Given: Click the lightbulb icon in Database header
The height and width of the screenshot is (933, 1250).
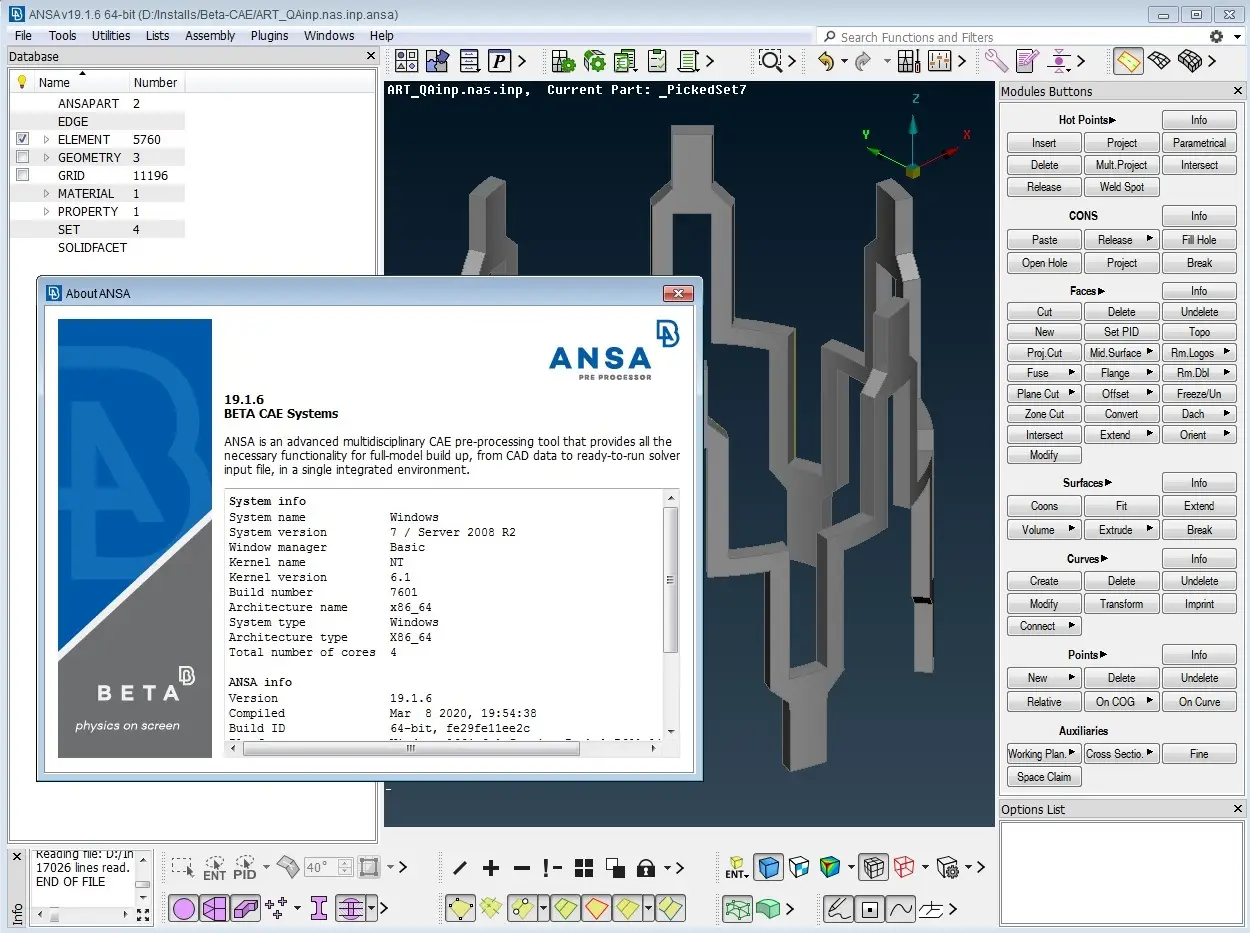Looking at the screenshot, I should tap(22, 82).
